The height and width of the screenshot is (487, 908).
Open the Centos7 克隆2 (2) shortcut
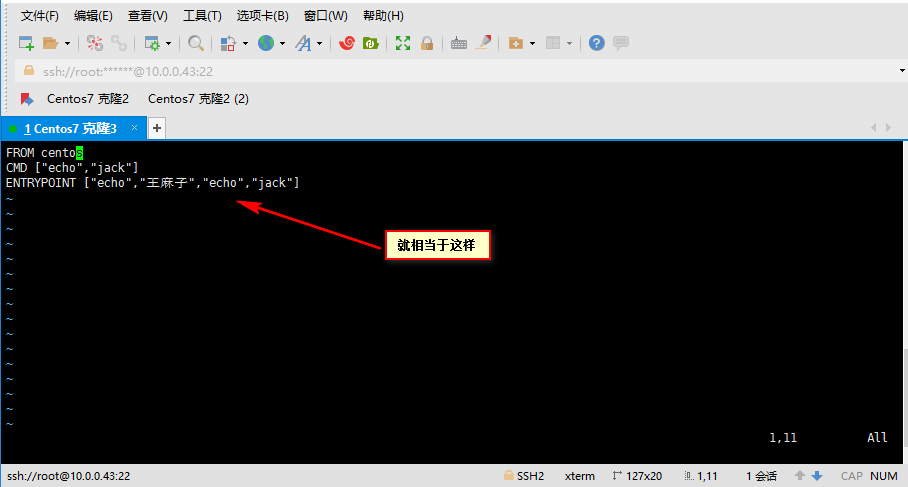[198, 99]
